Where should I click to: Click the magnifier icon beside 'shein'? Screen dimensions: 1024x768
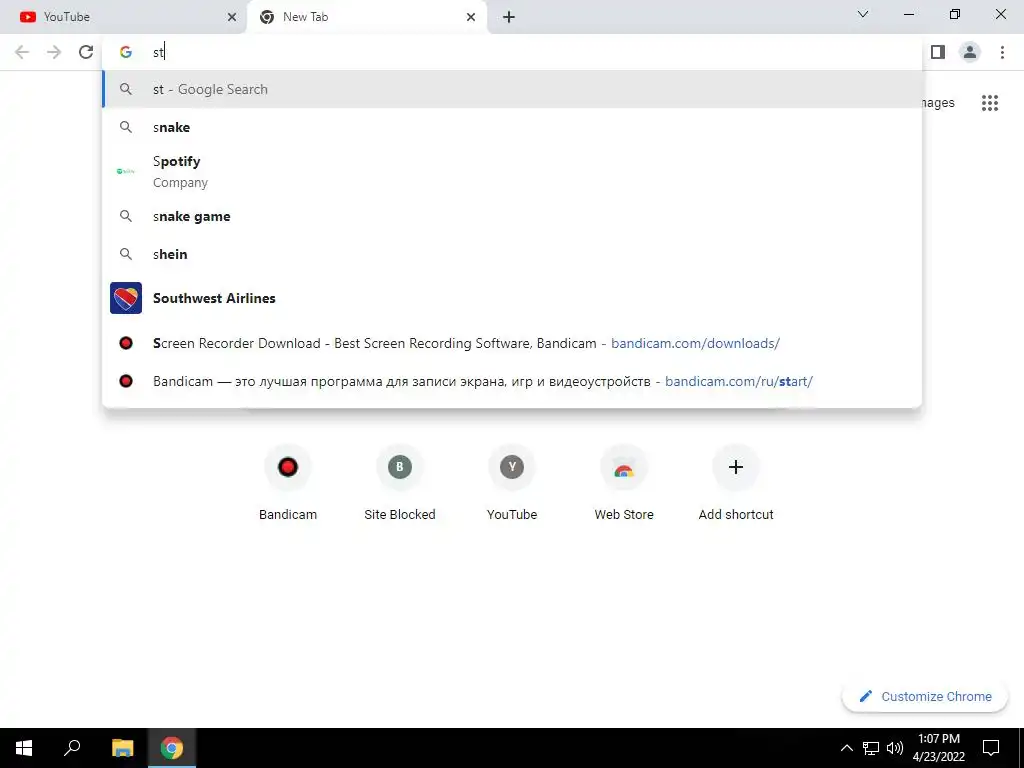pos(126,254)
